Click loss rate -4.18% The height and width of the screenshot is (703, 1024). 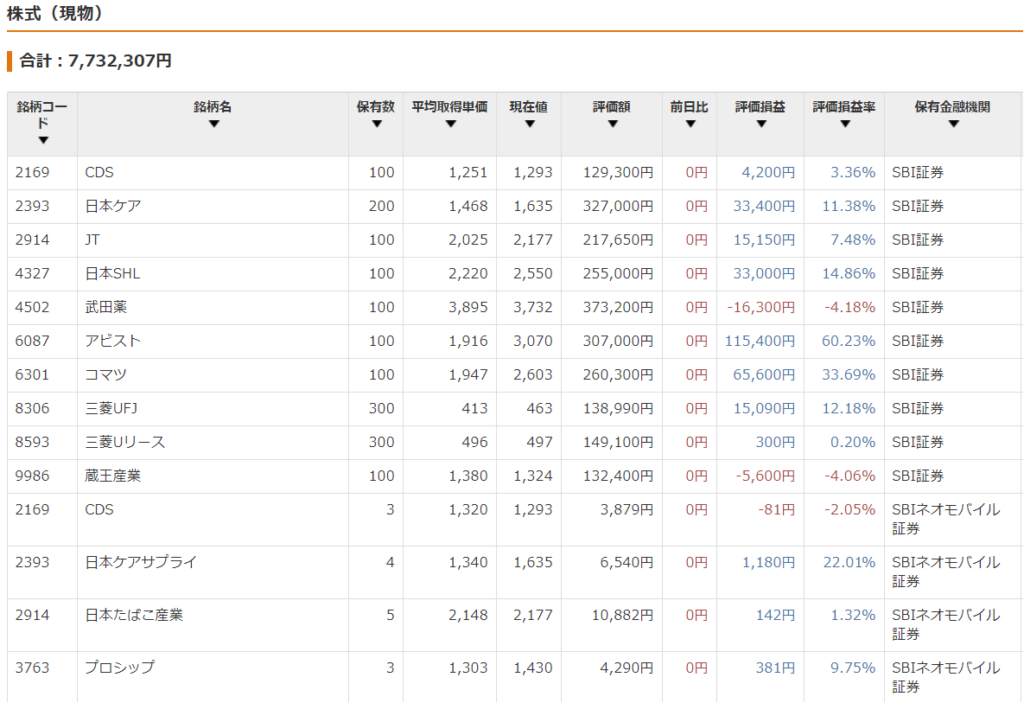coord(850,307)
